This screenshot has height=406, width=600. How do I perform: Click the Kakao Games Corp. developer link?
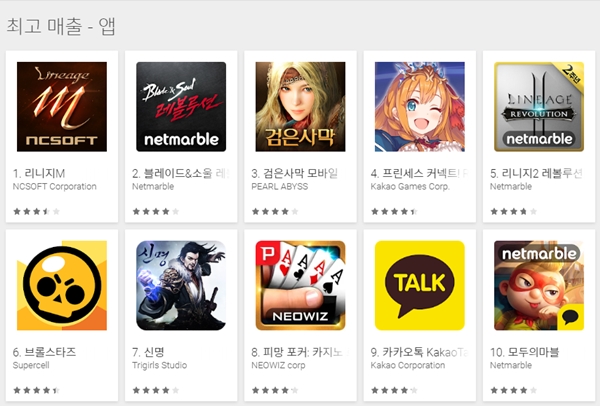click(410, 187)
